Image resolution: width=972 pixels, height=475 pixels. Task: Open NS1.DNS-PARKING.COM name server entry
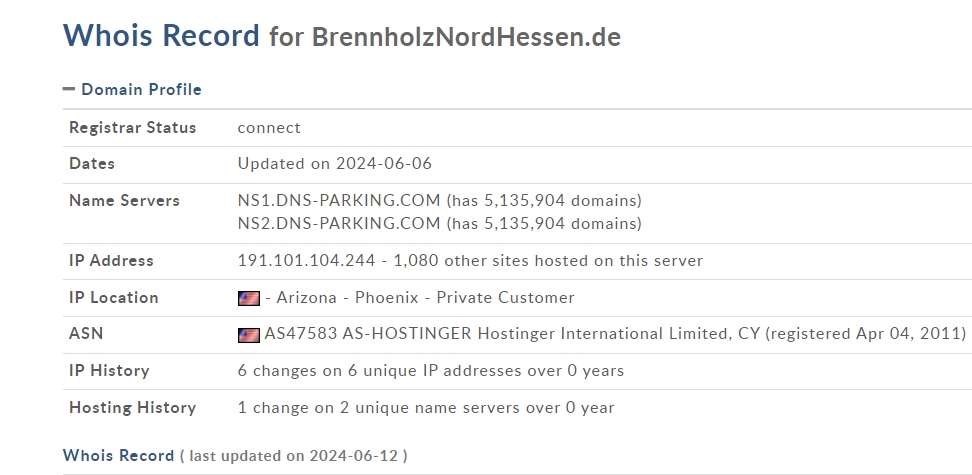339,200
